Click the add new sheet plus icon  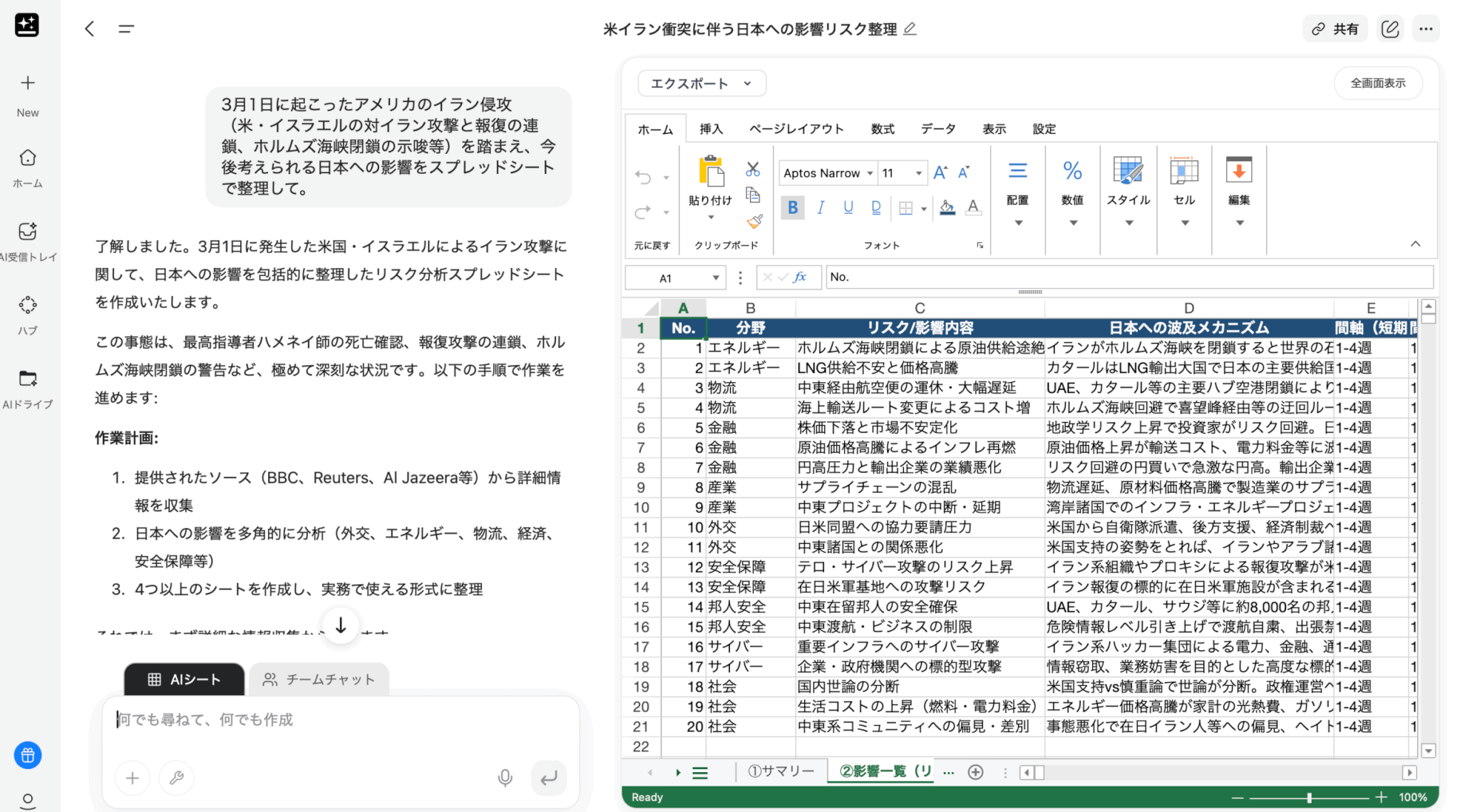(x=975, y=772)
